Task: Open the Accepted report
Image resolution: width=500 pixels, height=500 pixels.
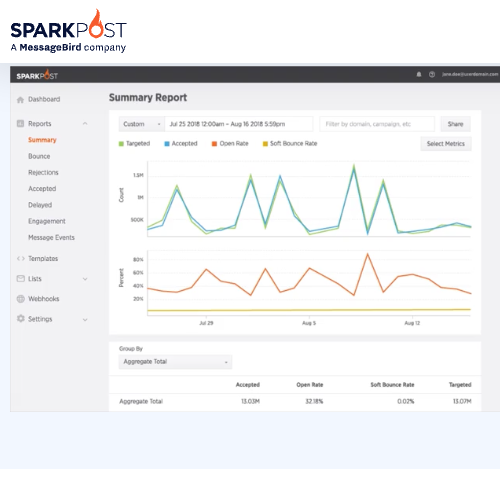Action: coord(42,189)
